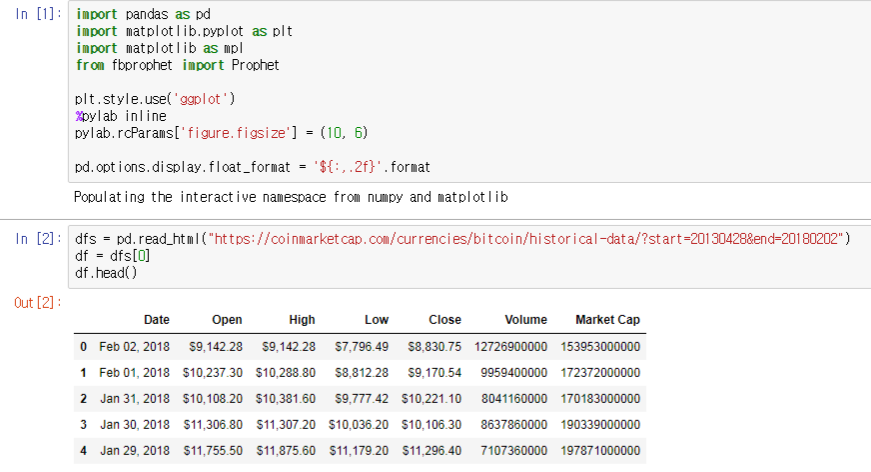This screenshot has height=472, width=871.
Task: Click the Market Cap column header
Action: (607, 320)
